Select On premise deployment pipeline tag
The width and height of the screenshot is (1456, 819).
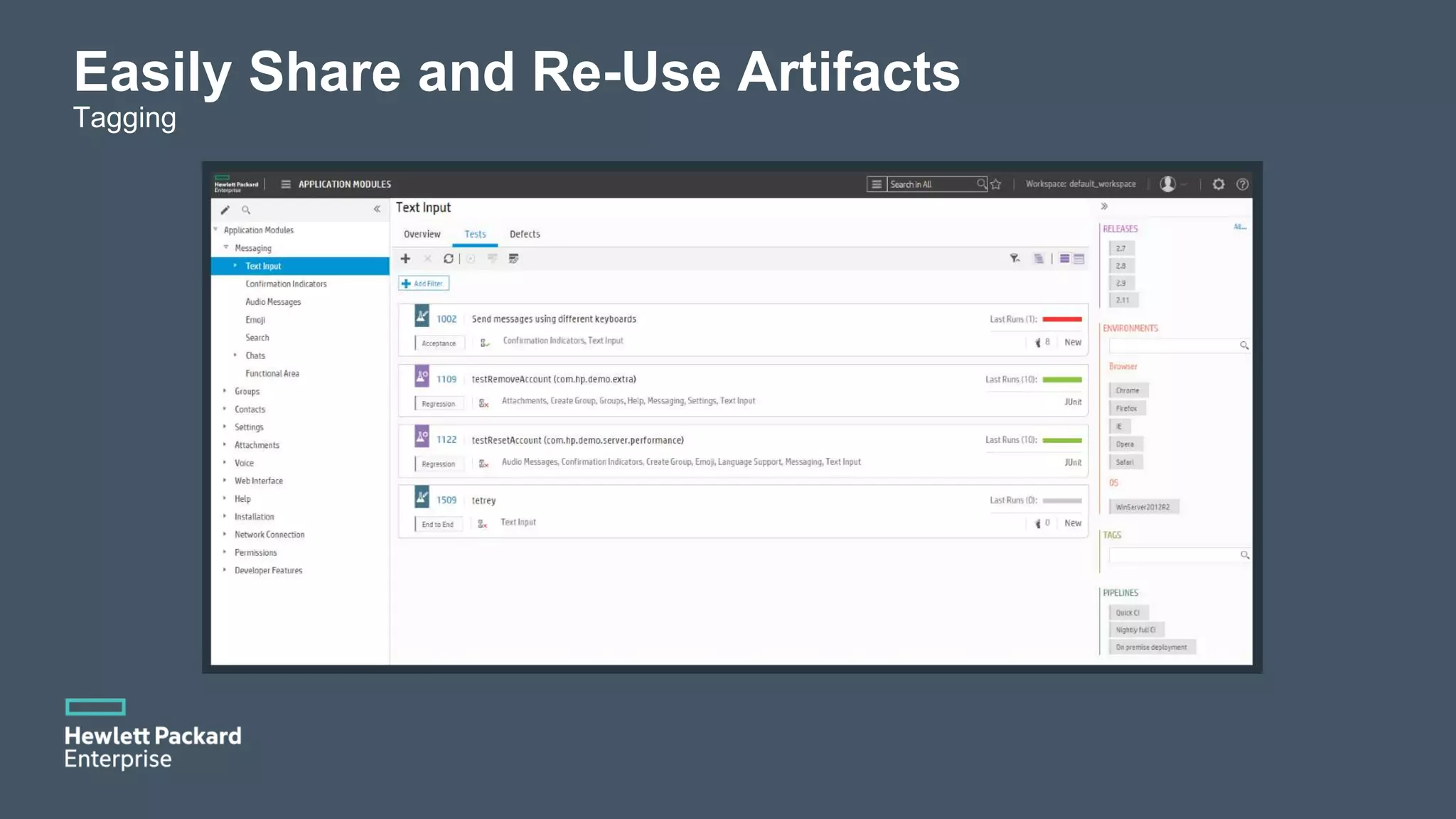coord(1151,647)
